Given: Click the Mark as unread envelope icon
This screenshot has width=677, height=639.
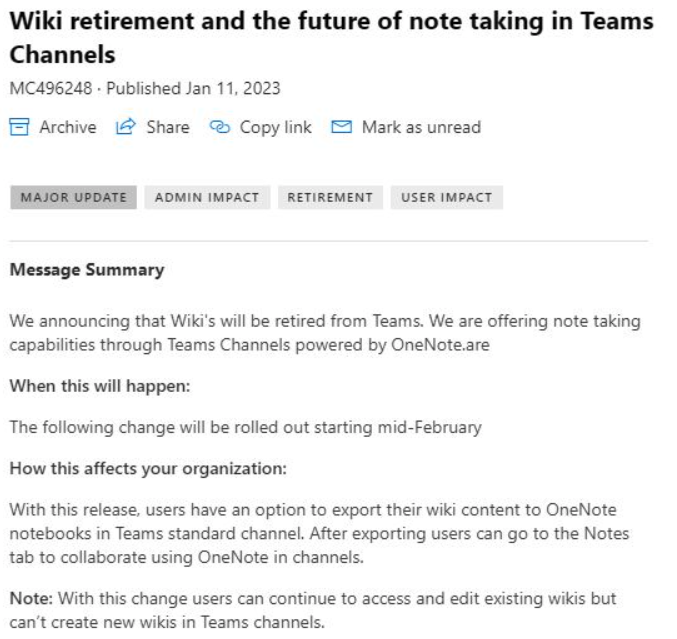Looking at the screenshot, I should point(343,127).
